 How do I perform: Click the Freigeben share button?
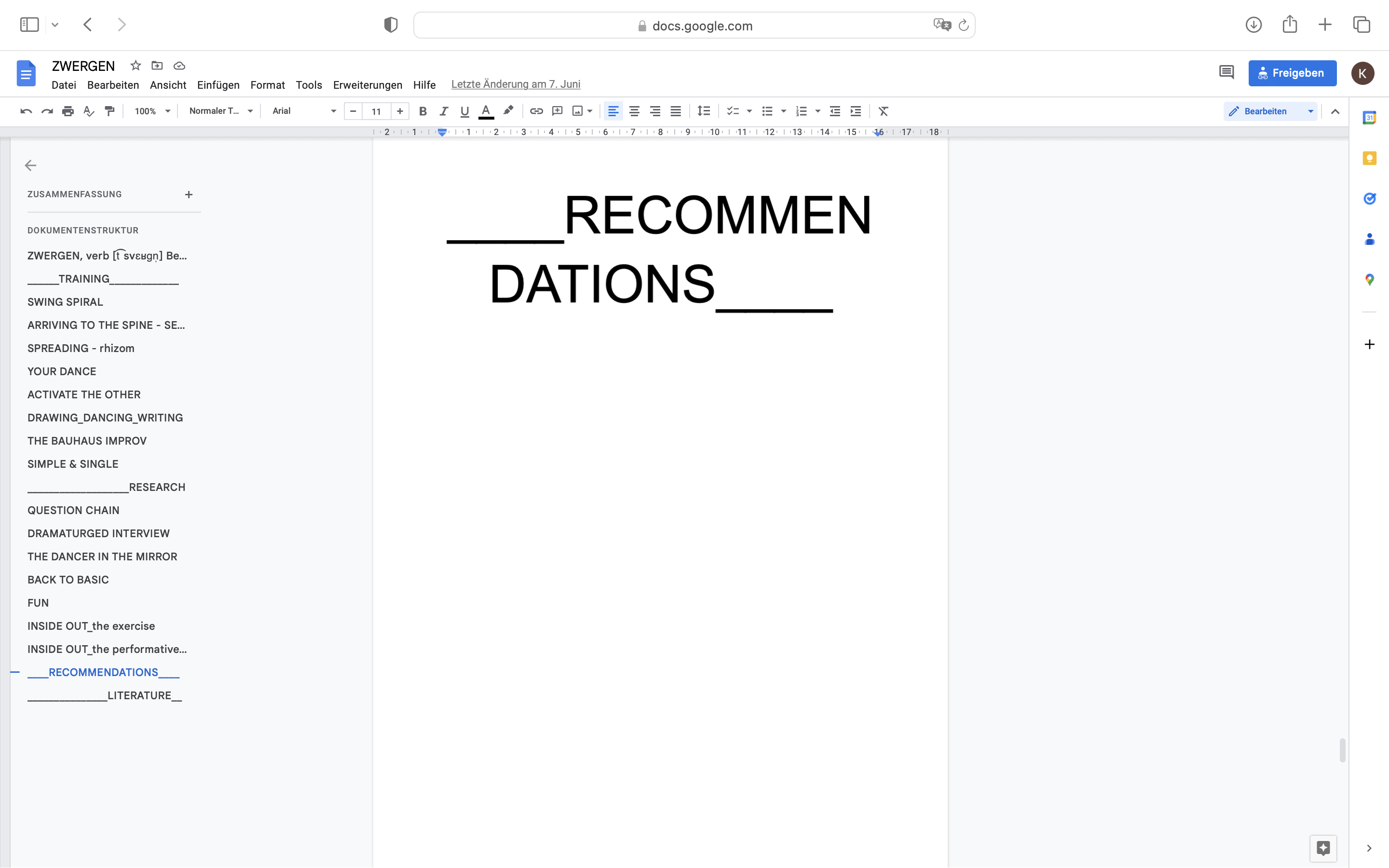(x=1292, y=73)
